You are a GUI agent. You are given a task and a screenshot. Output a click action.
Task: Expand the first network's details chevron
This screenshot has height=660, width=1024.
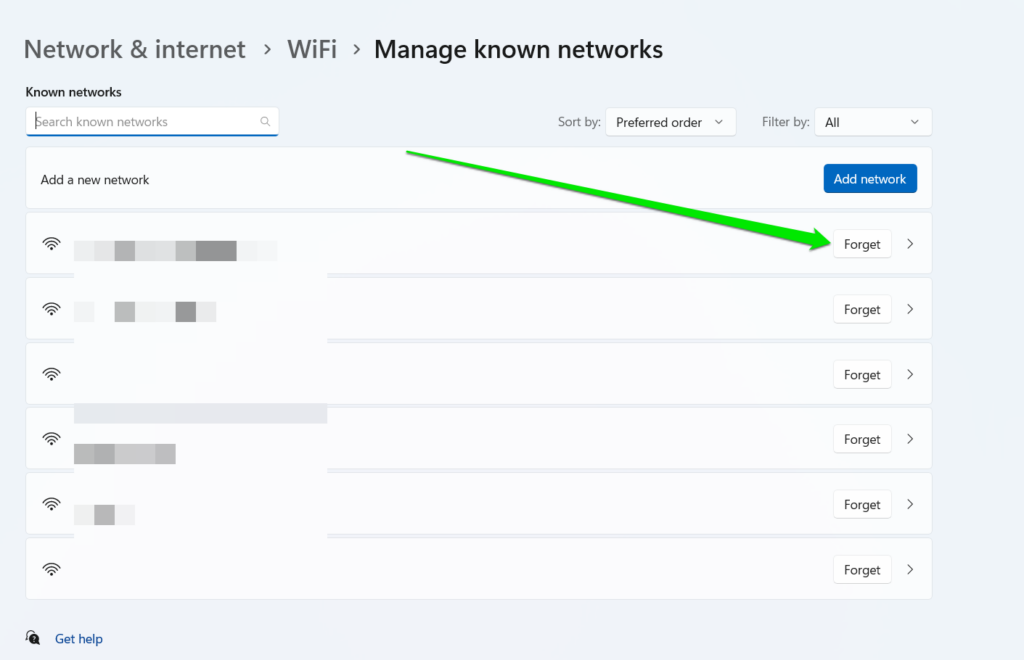910,244
